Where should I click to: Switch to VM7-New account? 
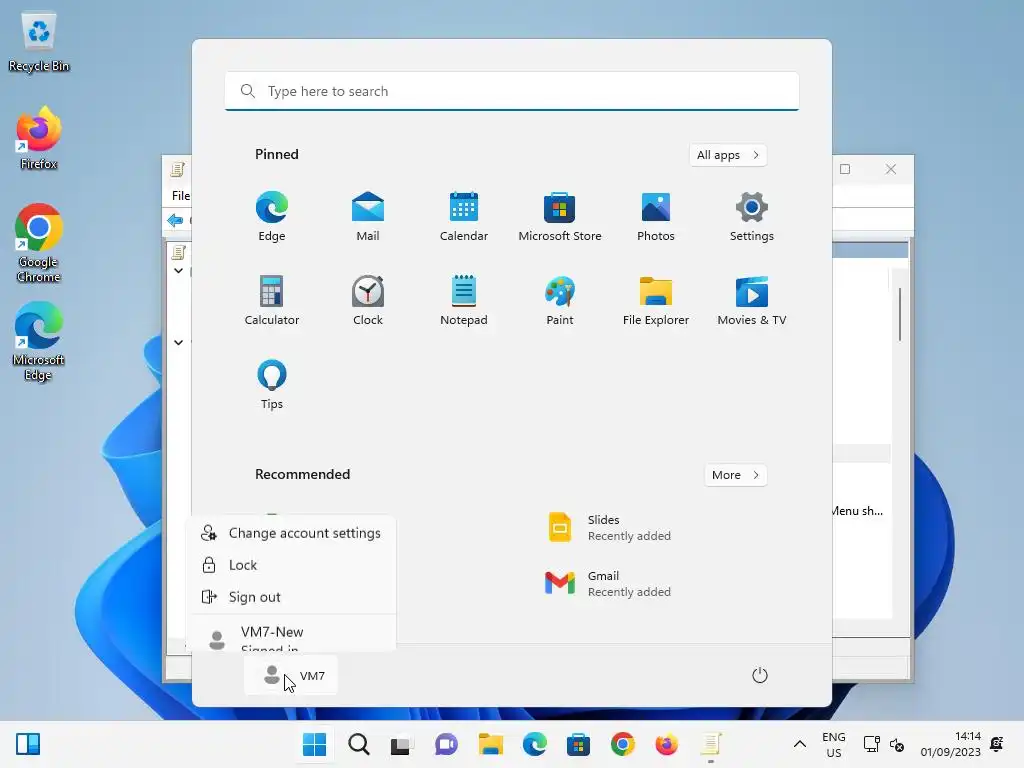click(291, 635)
